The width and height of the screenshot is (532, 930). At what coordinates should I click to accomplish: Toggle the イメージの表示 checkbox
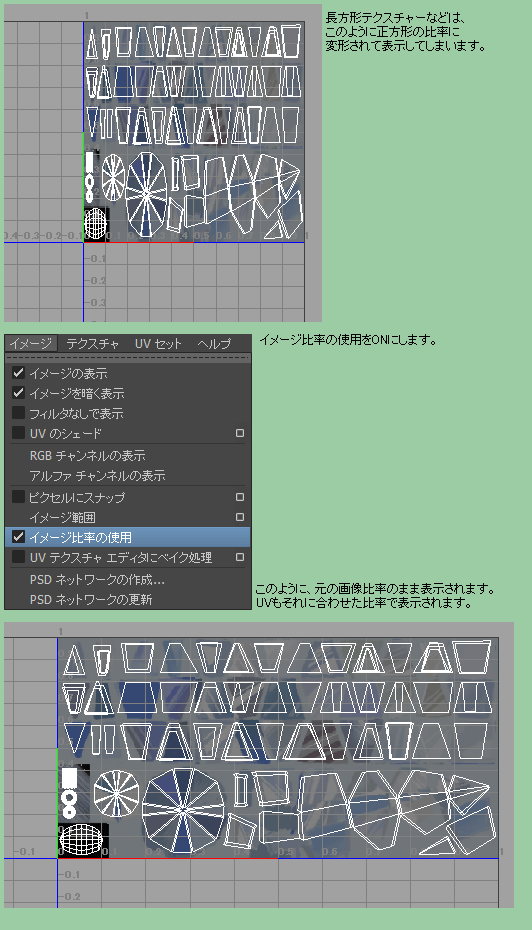click(18, 373)
